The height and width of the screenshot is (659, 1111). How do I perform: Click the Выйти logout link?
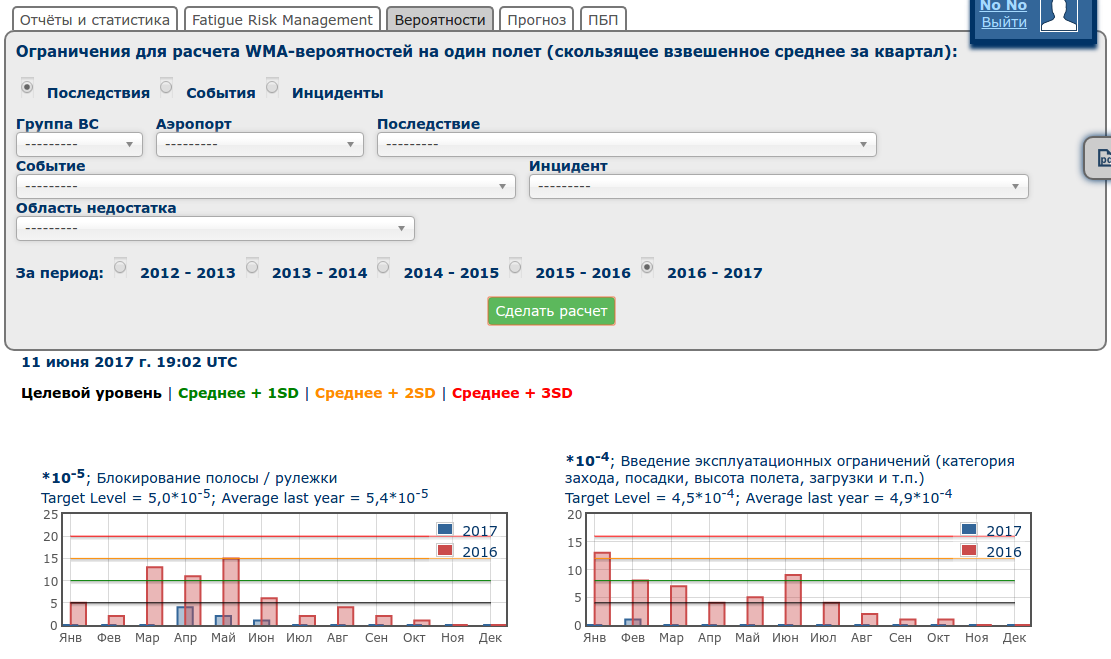[1003, 21]
